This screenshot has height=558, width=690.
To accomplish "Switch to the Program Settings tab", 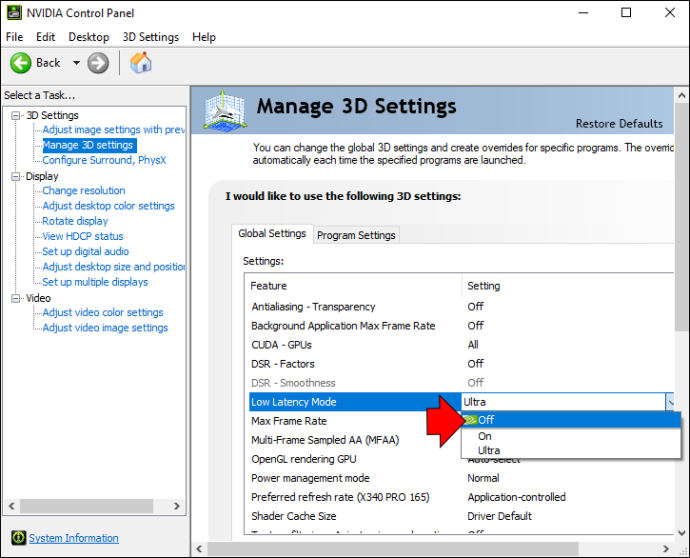I will [x=356, y=235].
